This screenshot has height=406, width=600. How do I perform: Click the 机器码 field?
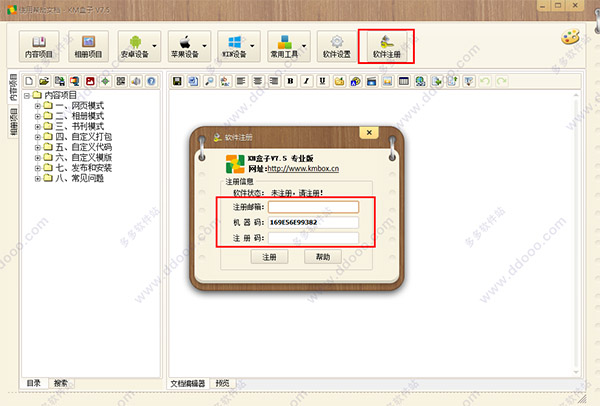pos(313,222)
